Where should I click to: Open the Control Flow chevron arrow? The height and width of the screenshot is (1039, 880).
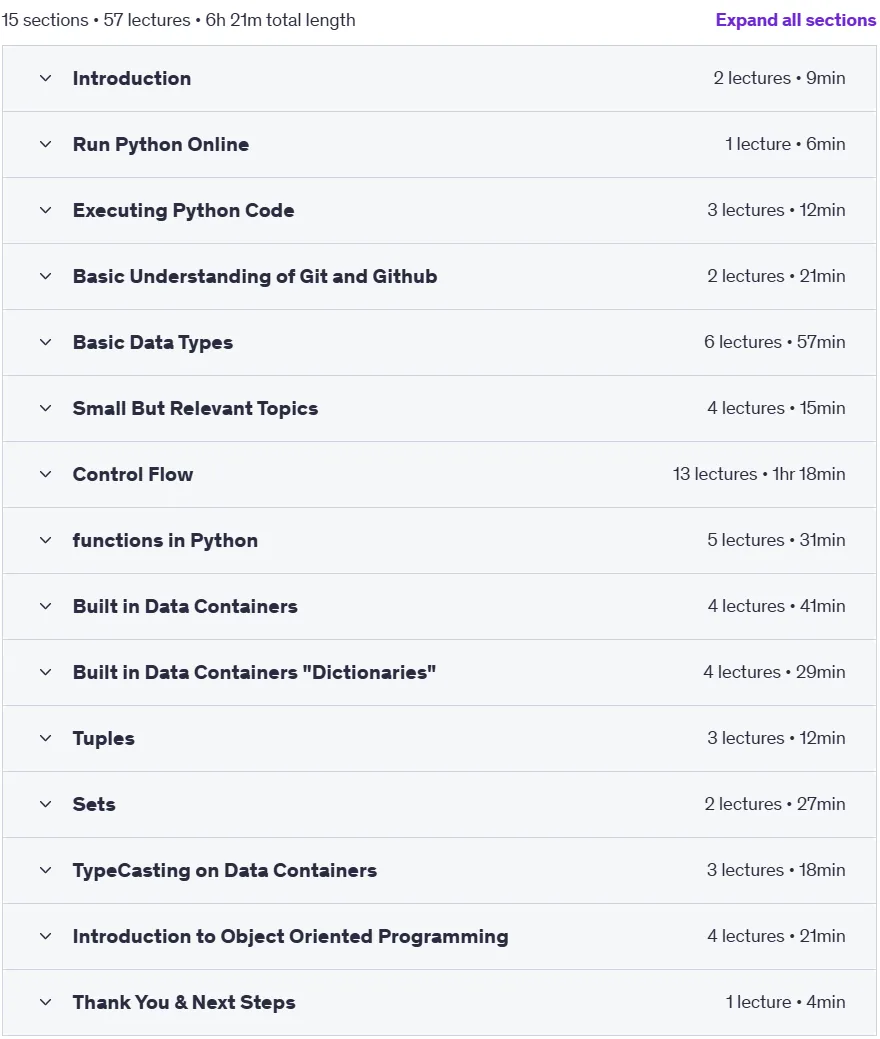tap(46, 474)
